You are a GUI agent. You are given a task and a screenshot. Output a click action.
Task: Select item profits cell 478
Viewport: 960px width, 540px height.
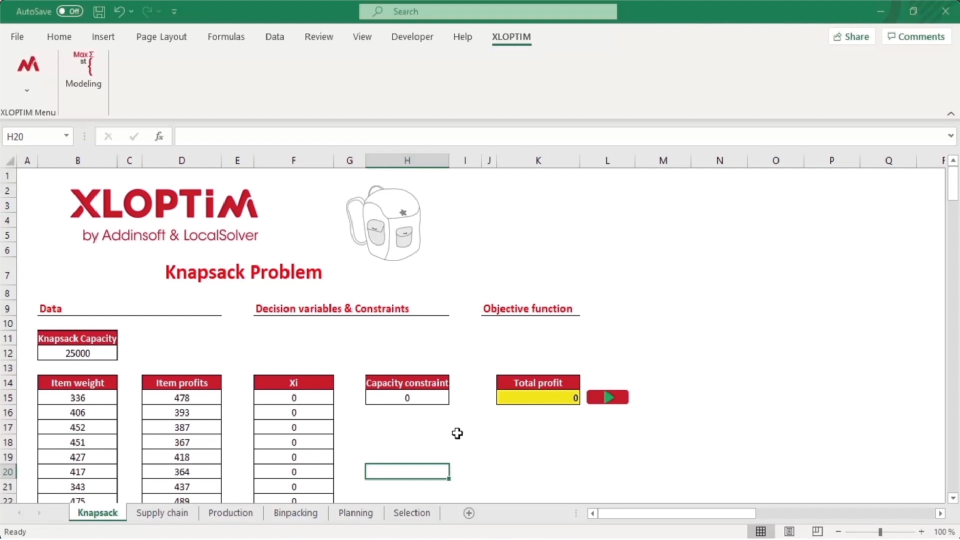click(182, 398)
